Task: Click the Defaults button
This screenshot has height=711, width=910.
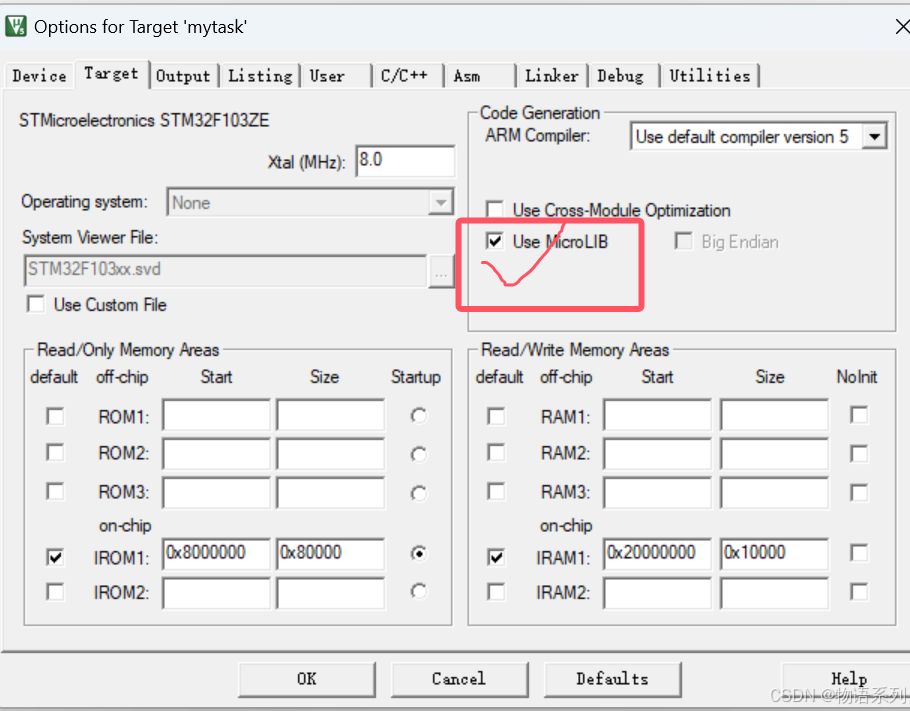Action: coord(612,679)
